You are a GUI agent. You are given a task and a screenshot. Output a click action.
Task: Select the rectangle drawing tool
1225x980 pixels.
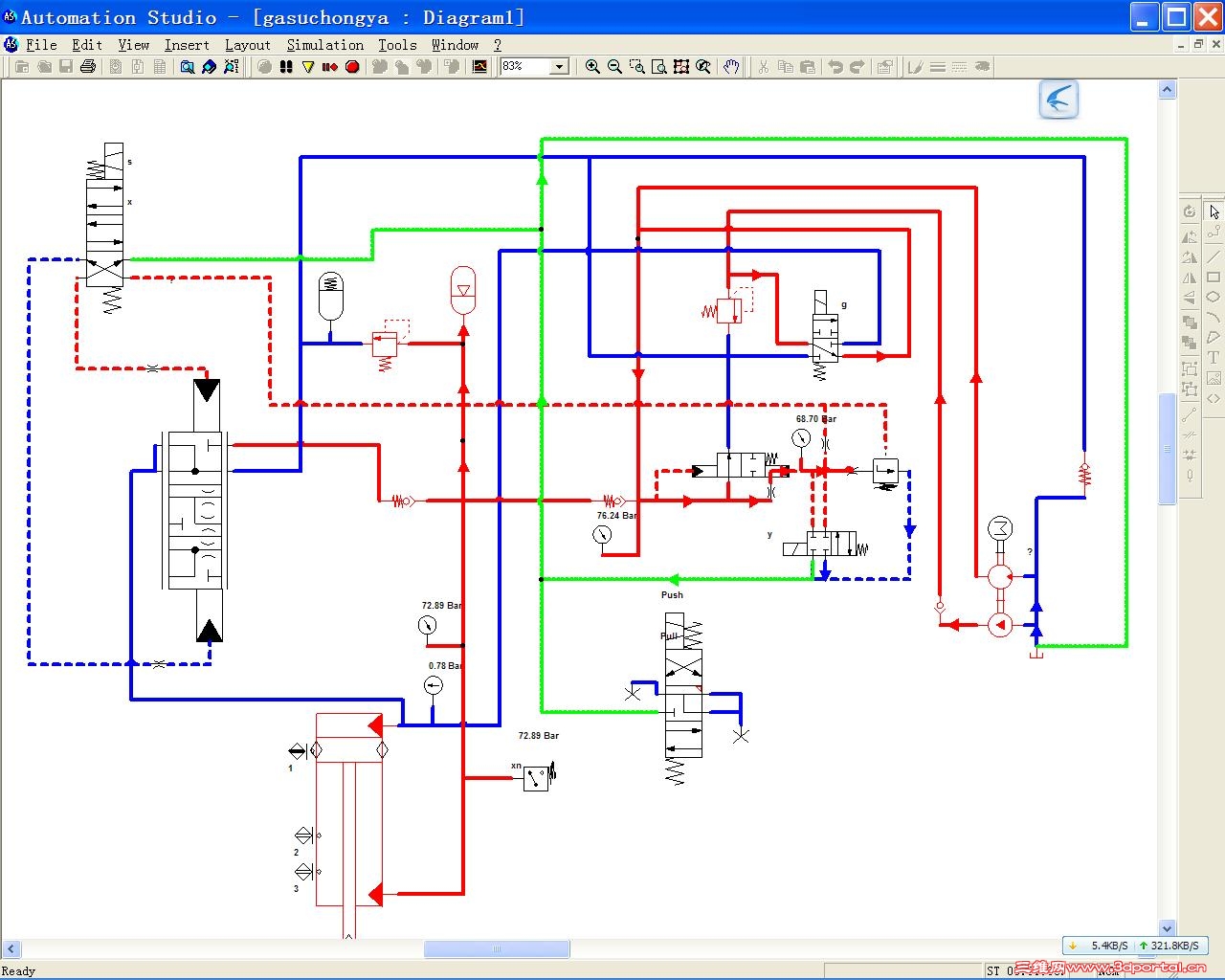coord(1214,277)
